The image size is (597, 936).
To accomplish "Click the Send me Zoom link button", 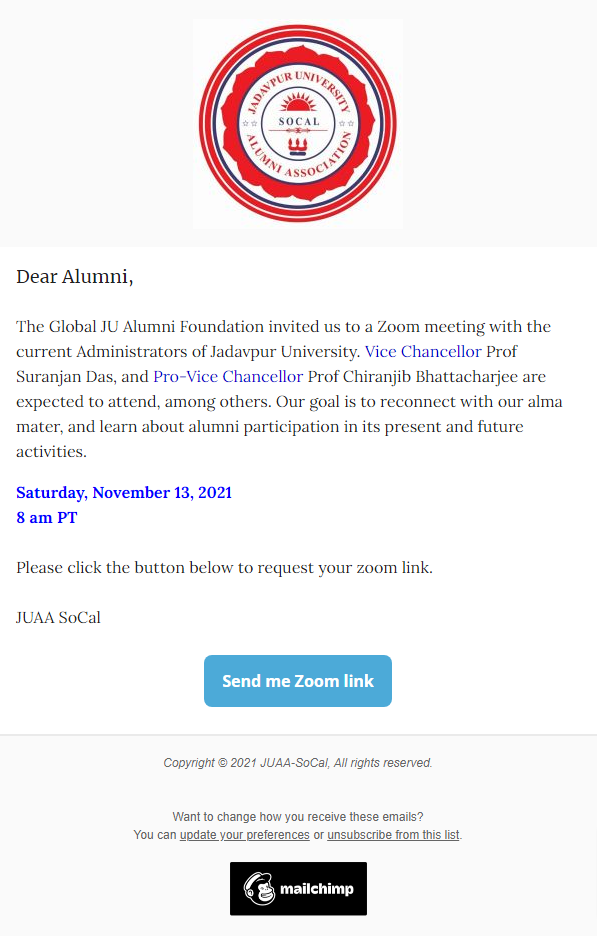I will [x=298, y=681].
